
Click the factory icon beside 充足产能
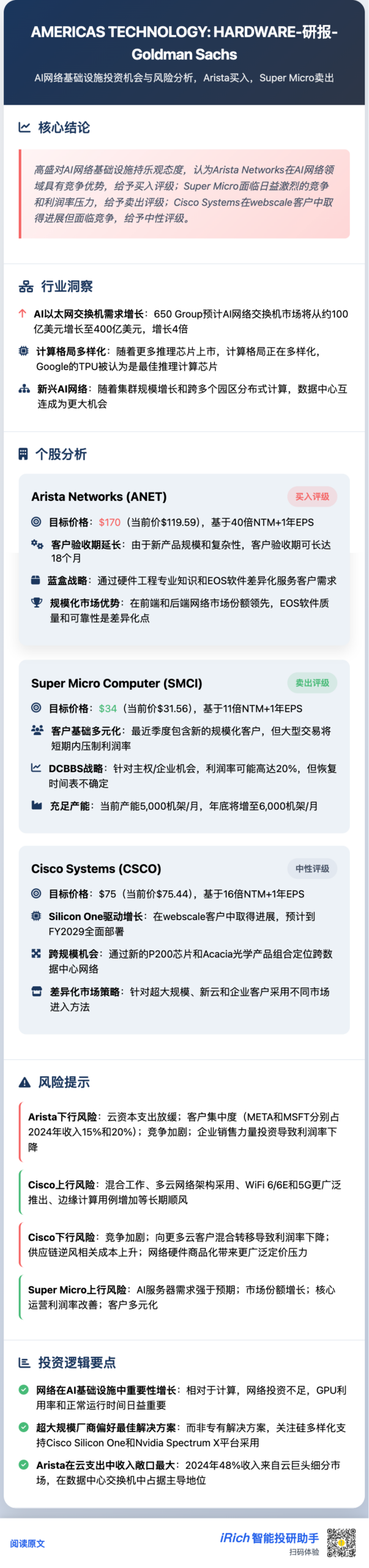click(x=37, y=805)
